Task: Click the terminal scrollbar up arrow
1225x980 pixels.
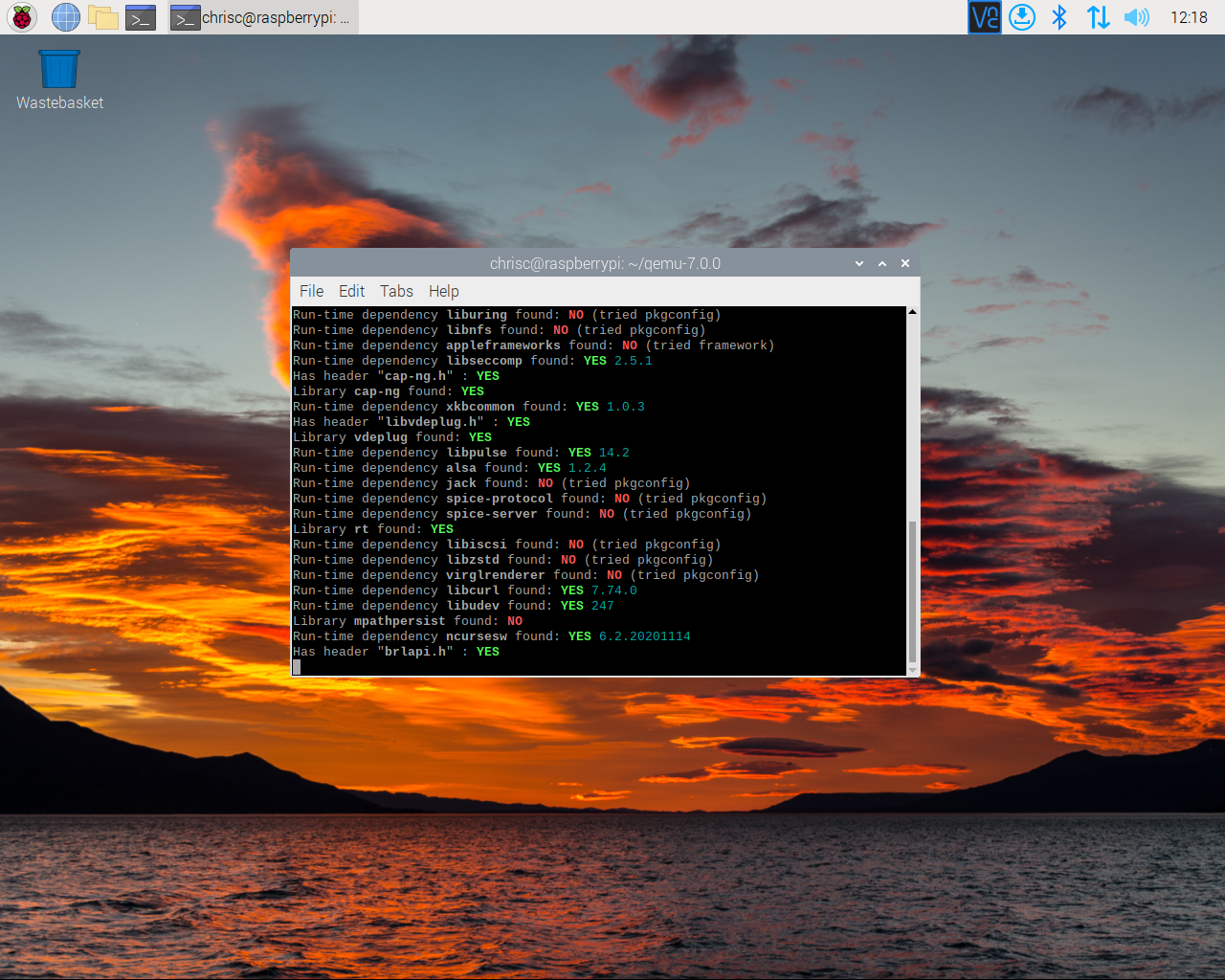Action: pyautogui.click(x=912, y=312)
